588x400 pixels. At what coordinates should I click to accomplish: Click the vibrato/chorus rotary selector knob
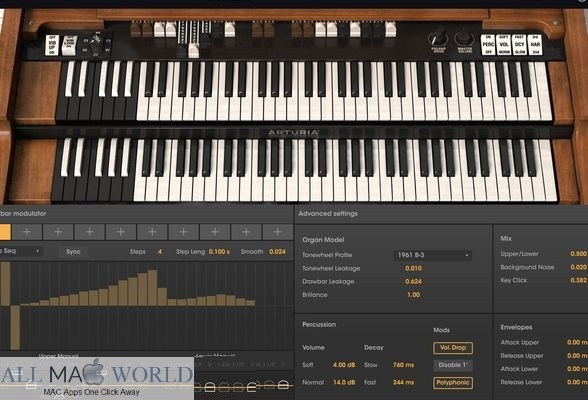click(x=96, y=43)
